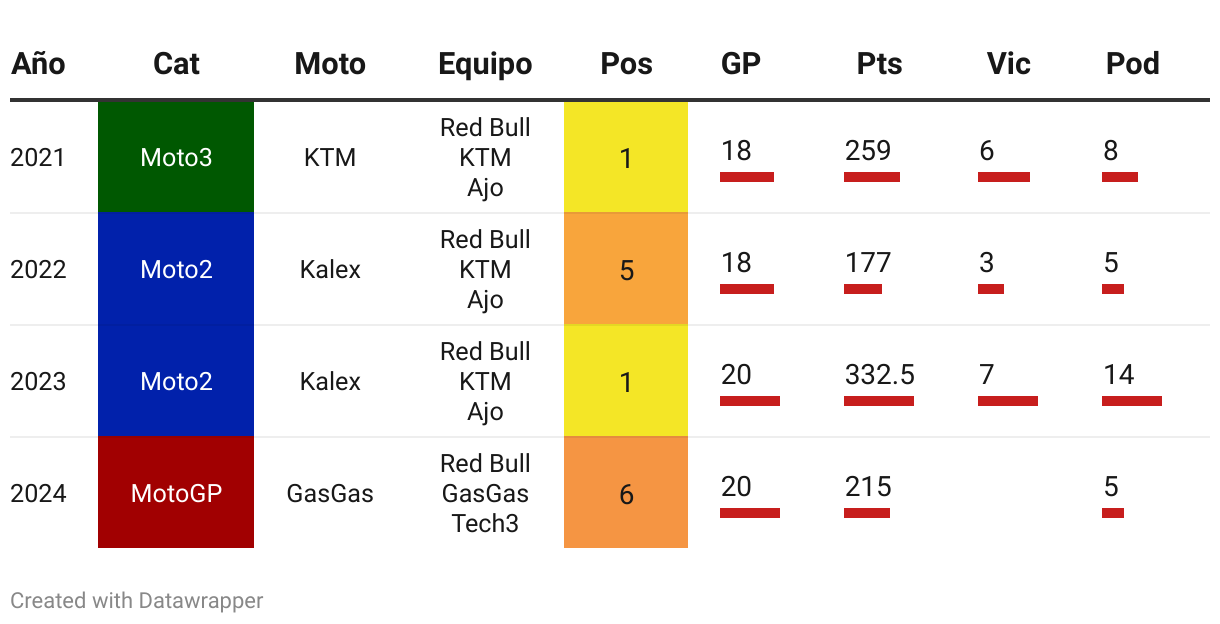The height and width of the screenshot is (624, 1220).
Task: Select the GasGas moto cell
Action: tap(330, 493)
